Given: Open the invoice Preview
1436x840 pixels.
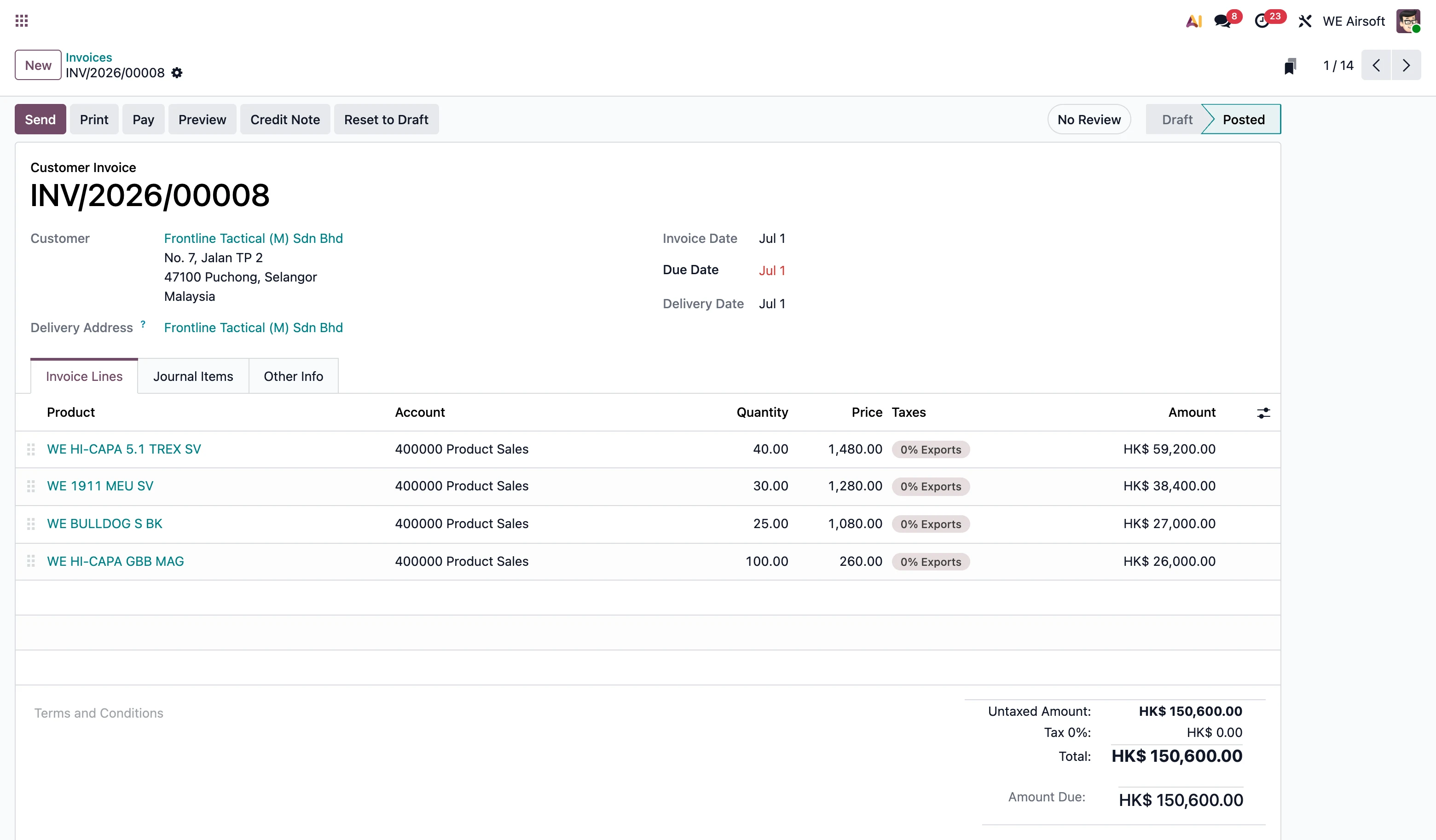Looking at the screenshot, I should click(x=203, y=119).
